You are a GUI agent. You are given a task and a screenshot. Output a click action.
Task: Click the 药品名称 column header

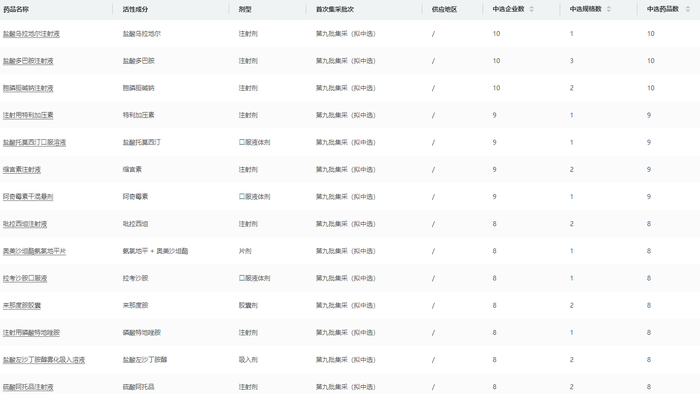coord(16,9)
